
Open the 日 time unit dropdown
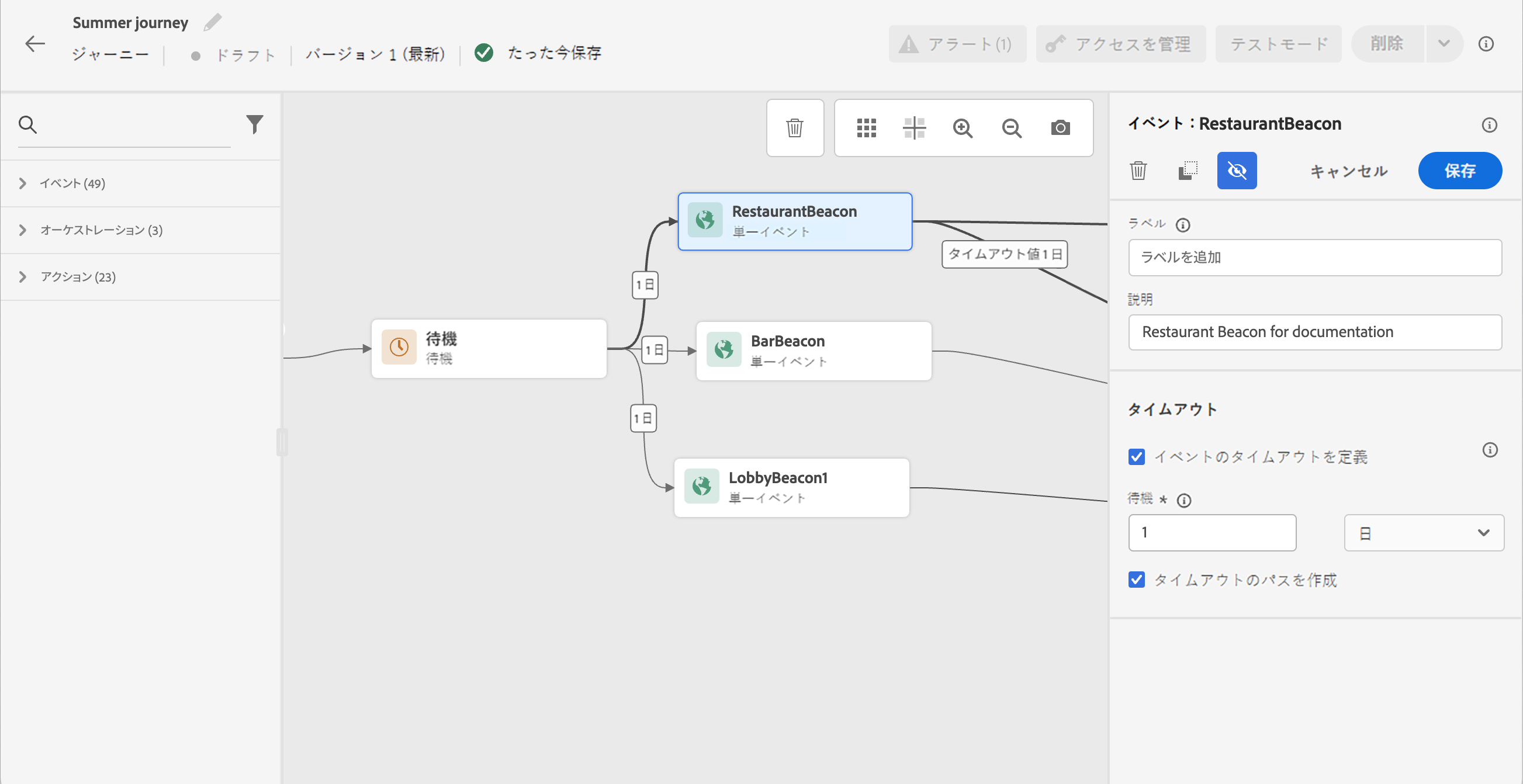click(1424, 533)
